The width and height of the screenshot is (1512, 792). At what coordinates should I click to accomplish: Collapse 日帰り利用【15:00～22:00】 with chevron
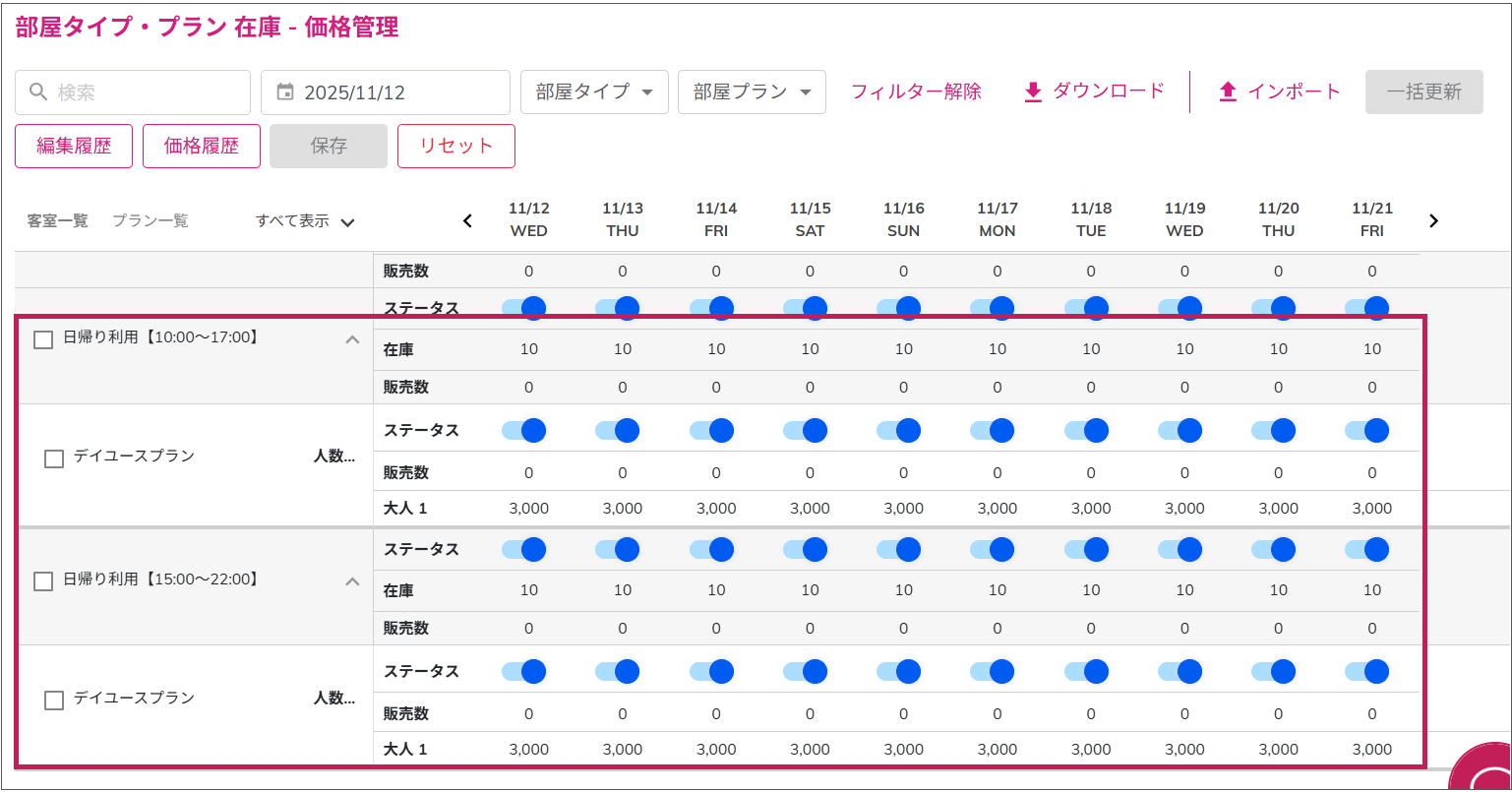(x=352, y=581)
